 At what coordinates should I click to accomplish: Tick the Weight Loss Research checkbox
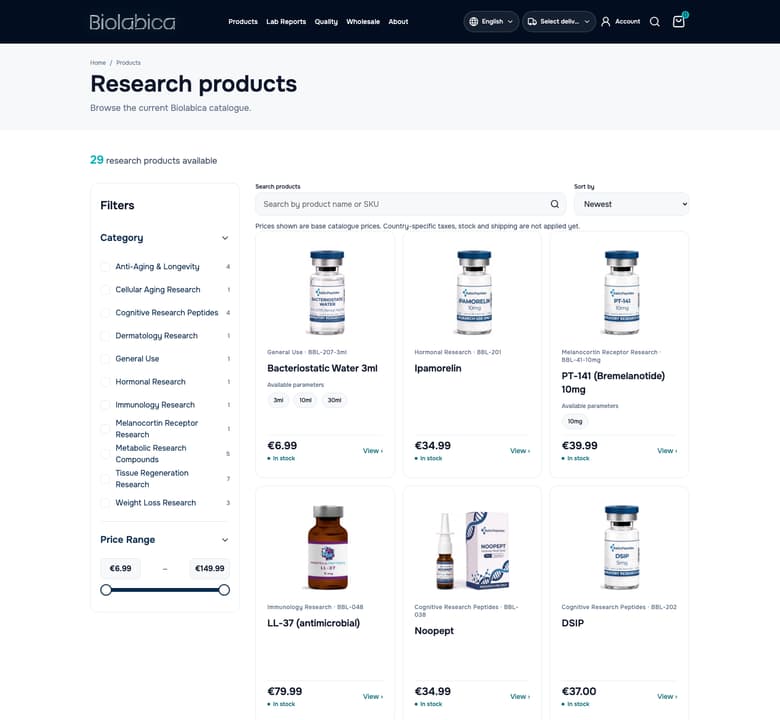click(x=105, y=503)
